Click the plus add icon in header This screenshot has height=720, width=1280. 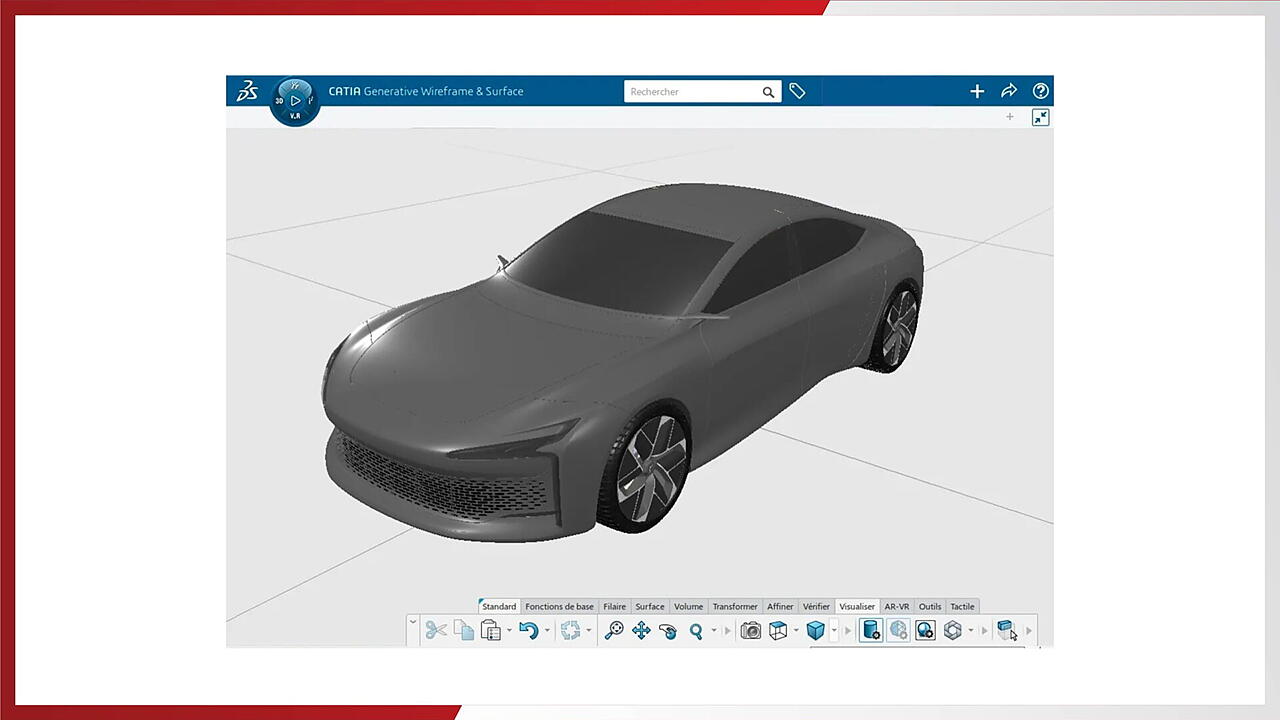point(977,91)
